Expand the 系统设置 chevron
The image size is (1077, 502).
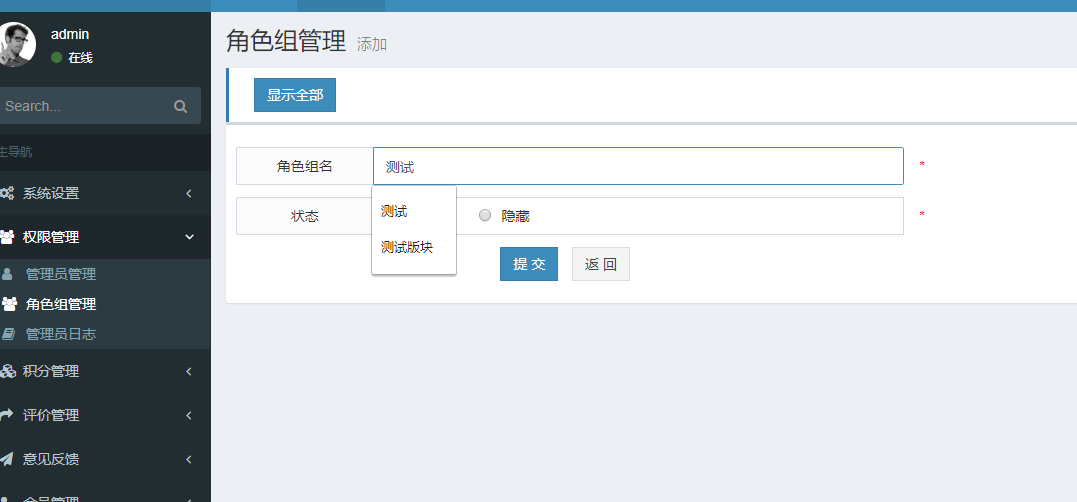pos(188,194)
